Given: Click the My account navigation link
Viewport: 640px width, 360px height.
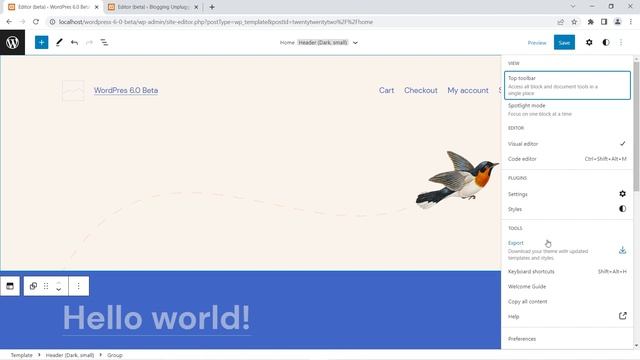Looking at the screenshot, I should tap(468, 90).
